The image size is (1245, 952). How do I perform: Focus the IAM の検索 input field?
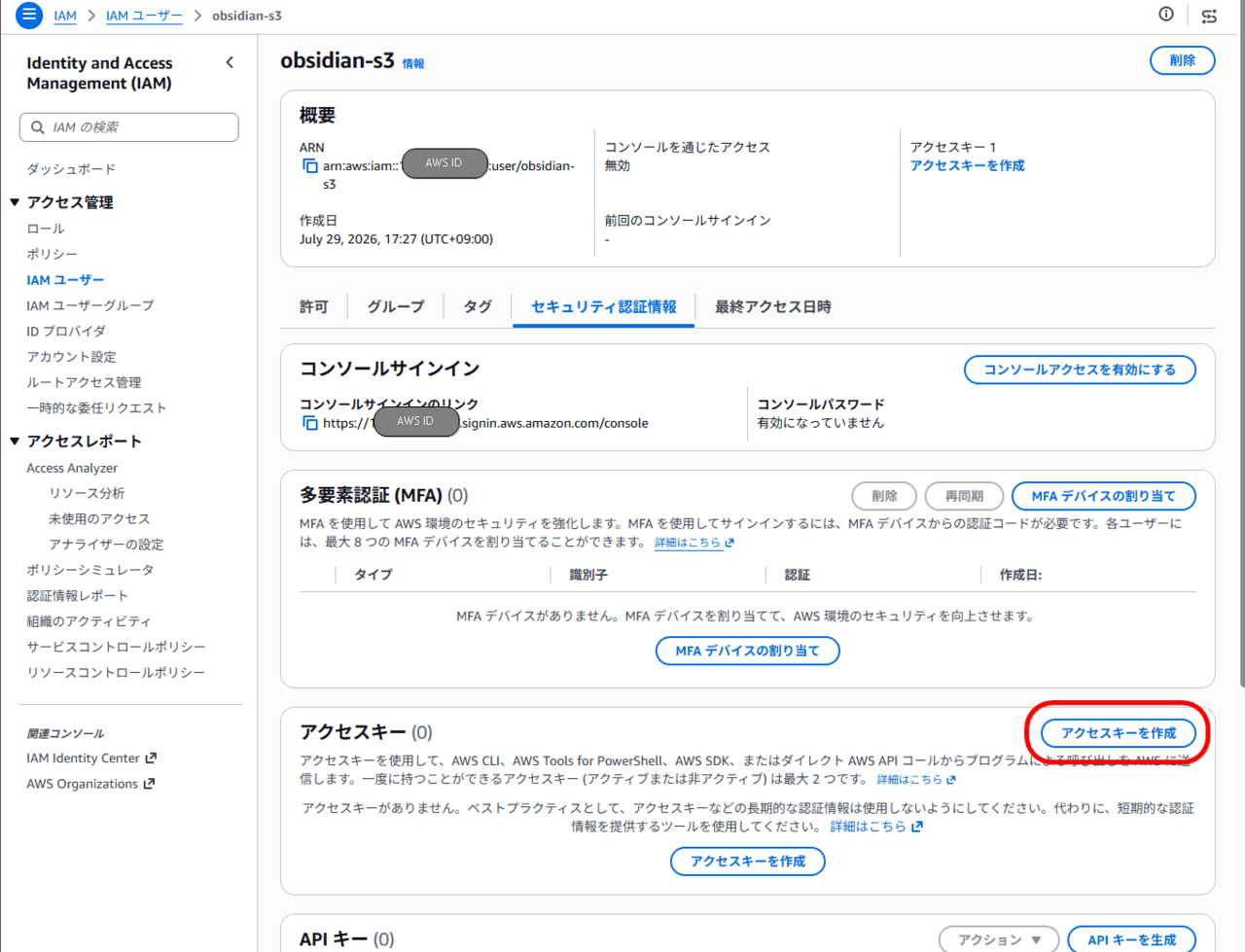(129, 127)
